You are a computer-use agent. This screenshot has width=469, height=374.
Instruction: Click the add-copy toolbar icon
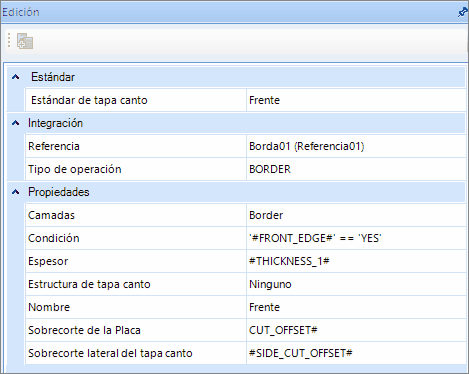click(x=25, y=41)
